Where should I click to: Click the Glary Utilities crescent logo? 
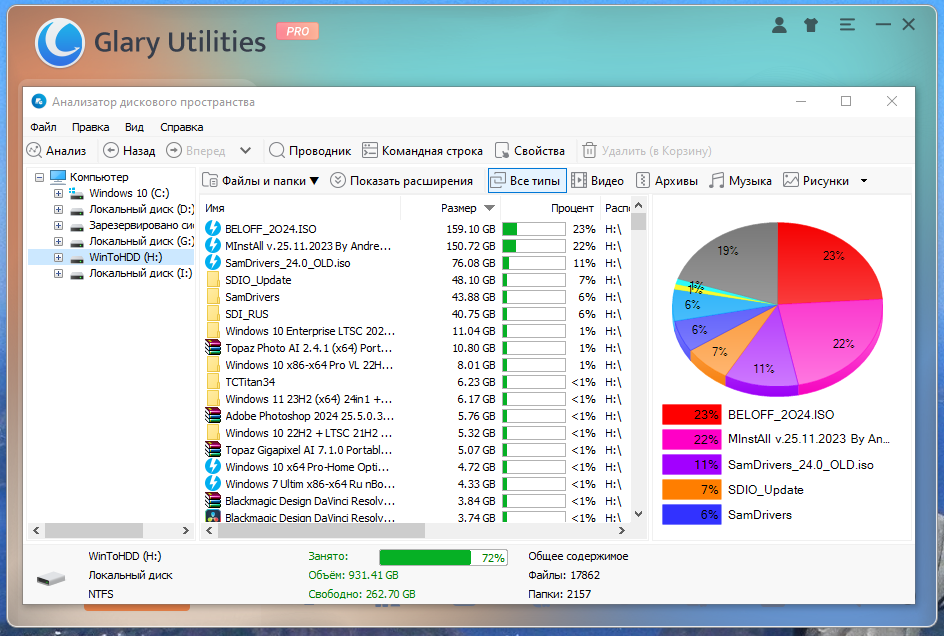60,43
